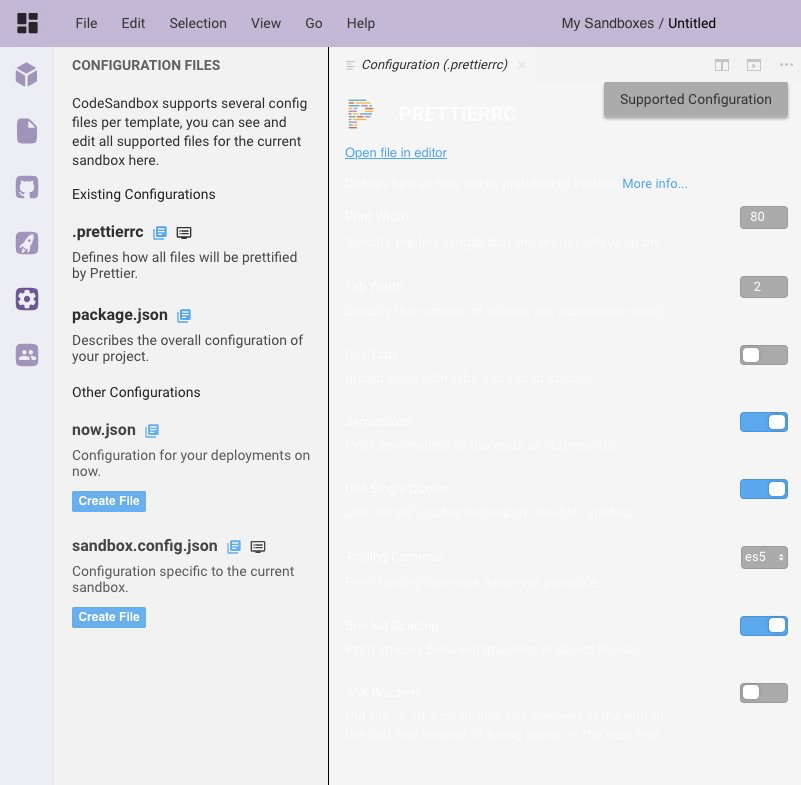Switch off the Bracket Spacing toggle
The height and width of the screenshot is (785, 801).
coord(764,626)
